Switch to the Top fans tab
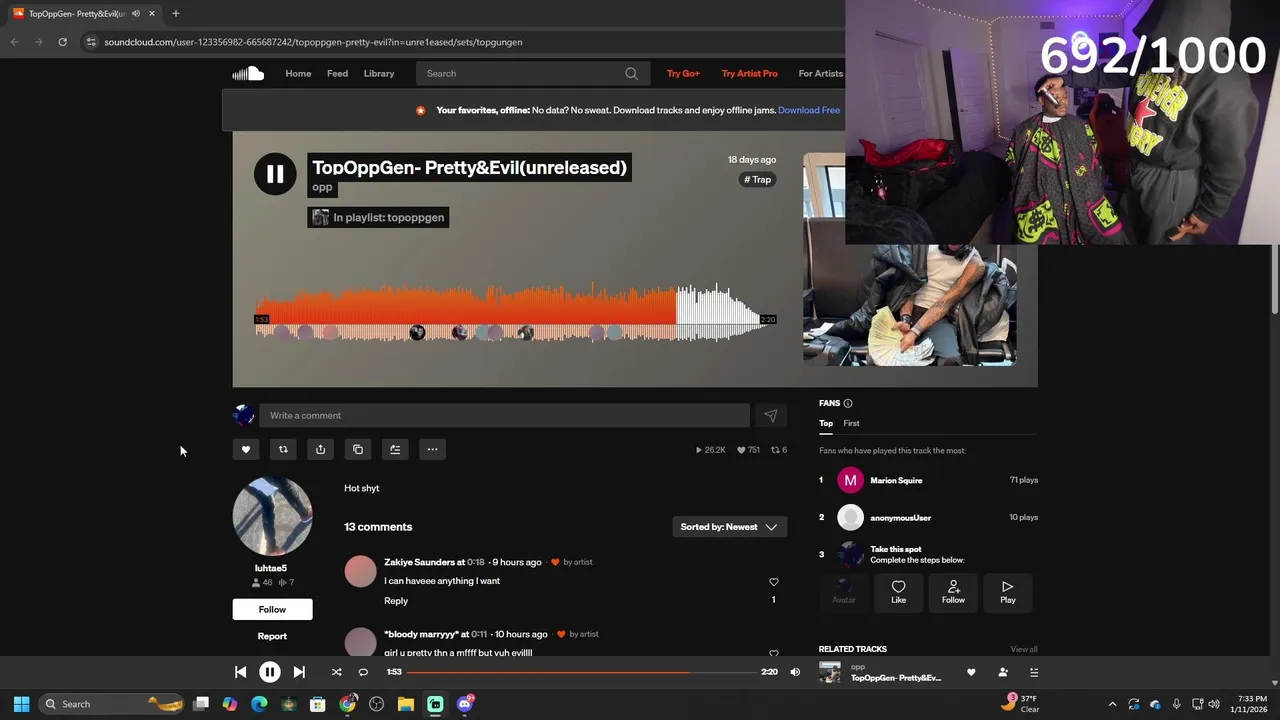The width and height of the screenshot is (1280, 720). coord(826,423)
